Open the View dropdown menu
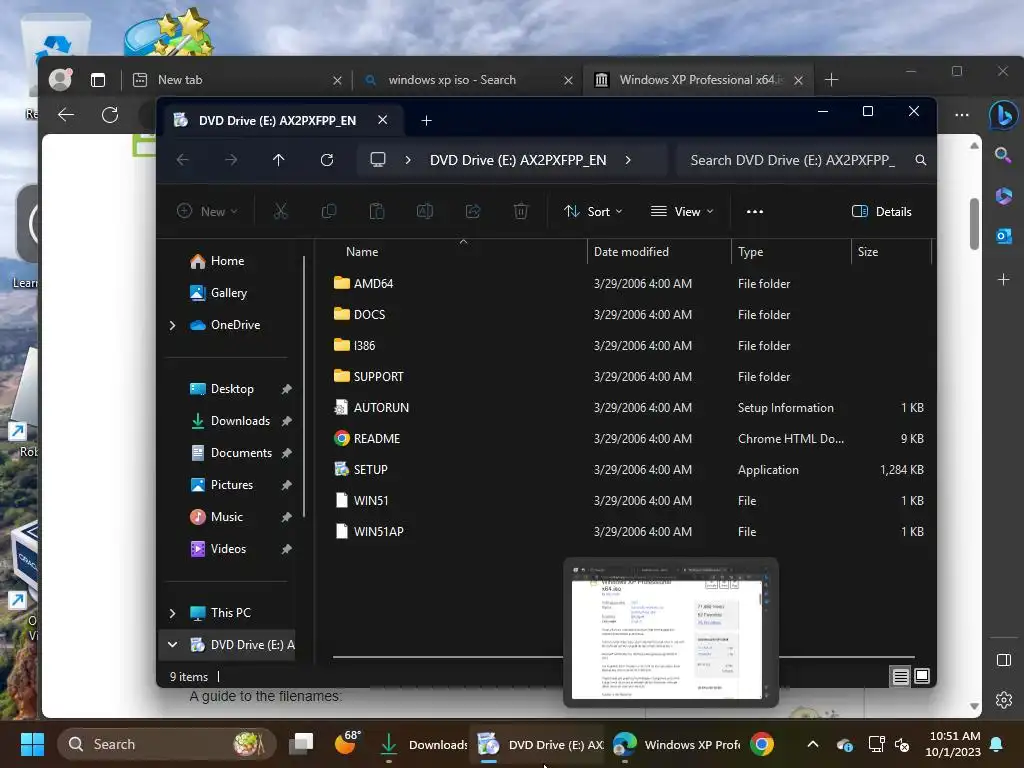The image size is (1024, 768). 682,212
